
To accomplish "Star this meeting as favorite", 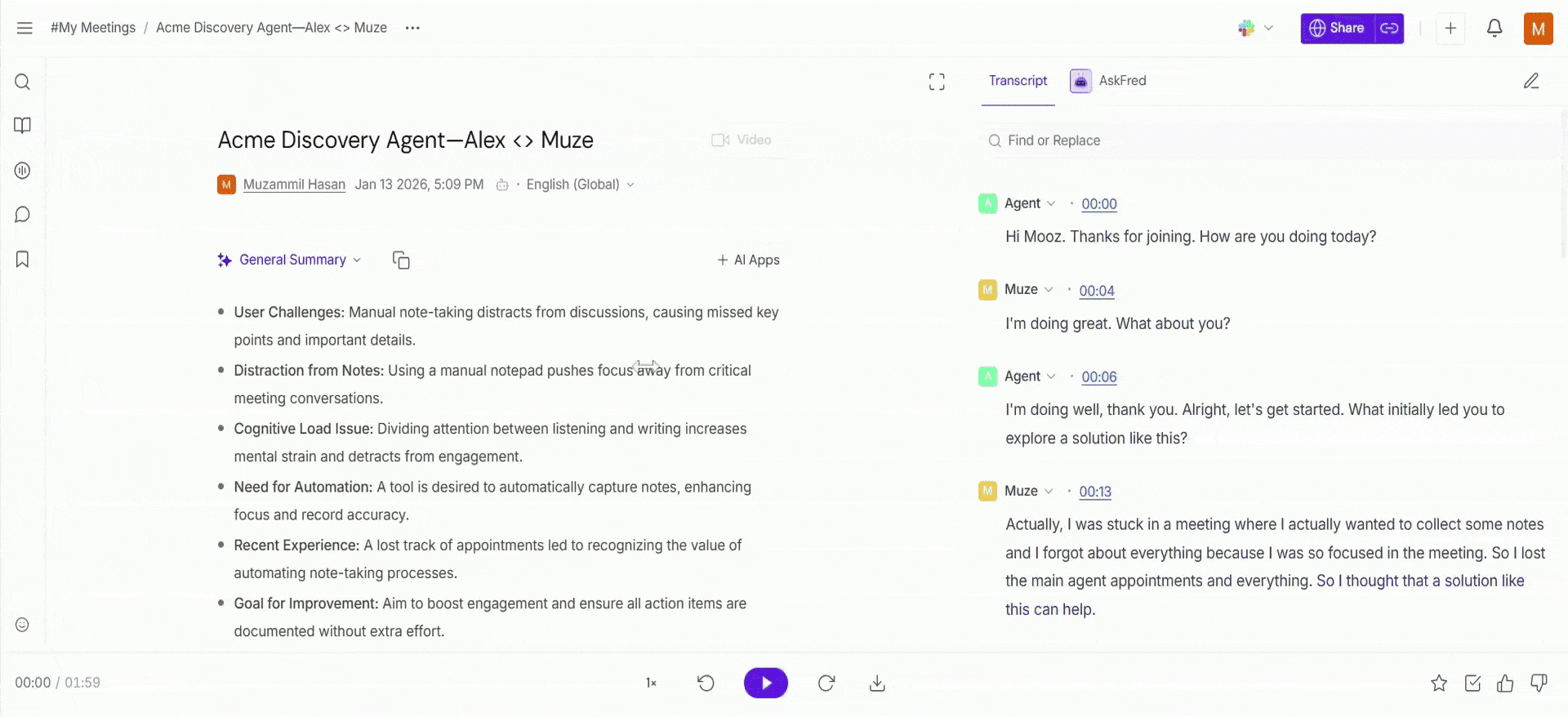I will point(1439,684).
